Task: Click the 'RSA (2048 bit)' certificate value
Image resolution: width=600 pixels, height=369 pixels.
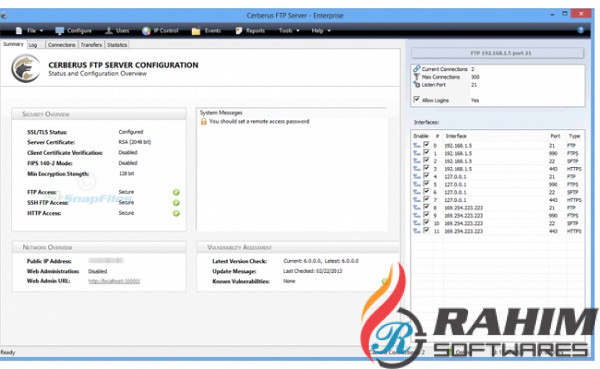Action: (135, 142)
